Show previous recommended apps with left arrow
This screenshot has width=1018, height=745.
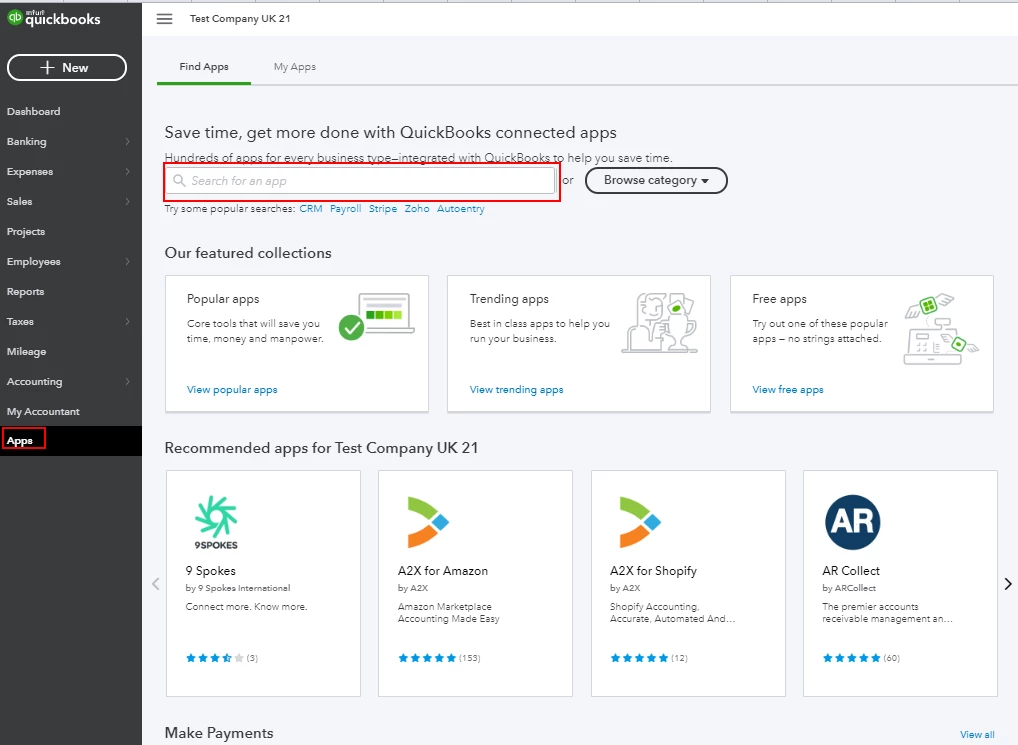tap(156, 584)
